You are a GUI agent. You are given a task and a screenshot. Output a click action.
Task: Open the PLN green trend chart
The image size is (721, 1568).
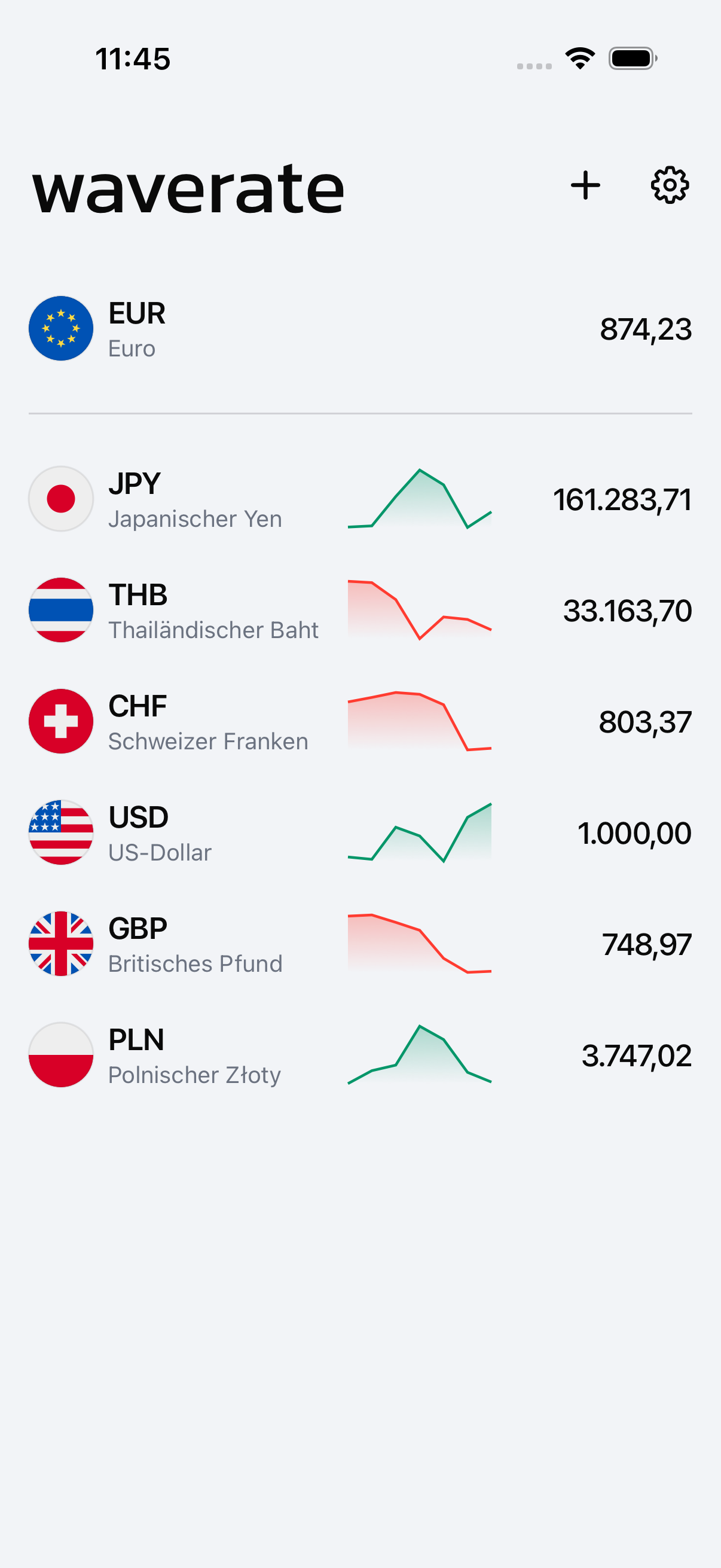[420, 1055]
